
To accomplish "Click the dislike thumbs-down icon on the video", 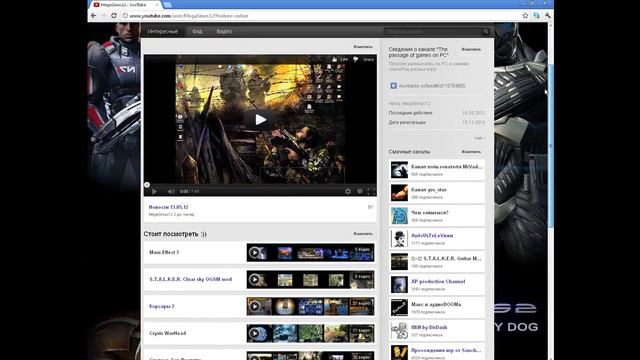I will [x=356, y=59].
